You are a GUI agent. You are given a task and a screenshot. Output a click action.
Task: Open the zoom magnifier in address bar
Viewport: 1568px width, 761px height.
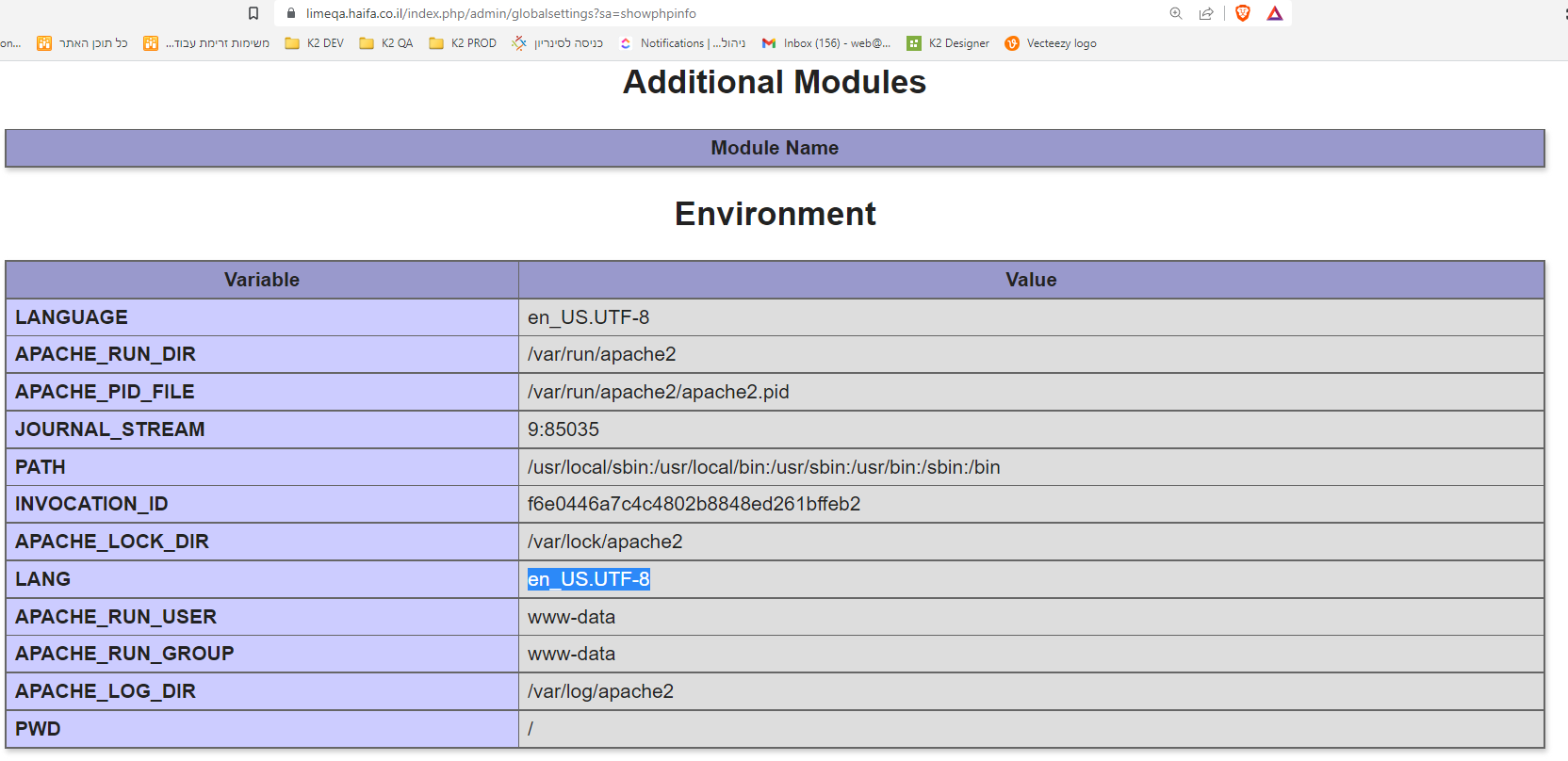[x=1176, y=13]
